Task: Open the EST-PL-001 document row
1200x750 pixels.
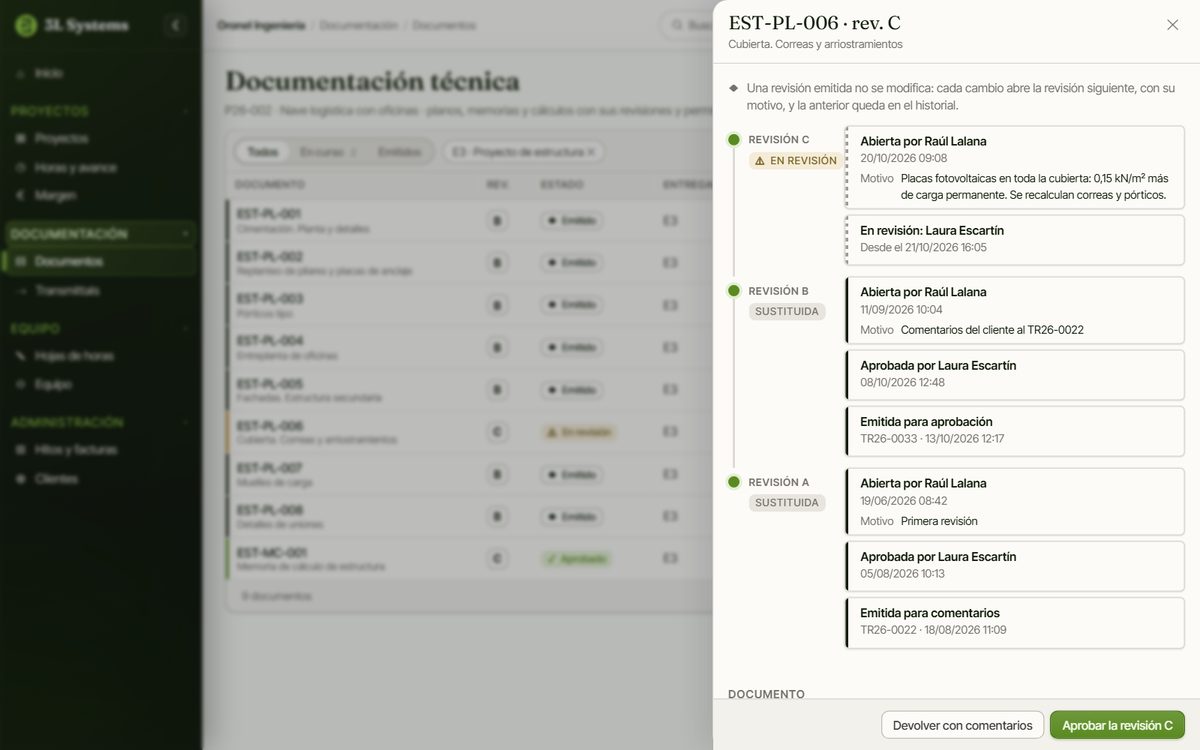Action: click(470, 221)
